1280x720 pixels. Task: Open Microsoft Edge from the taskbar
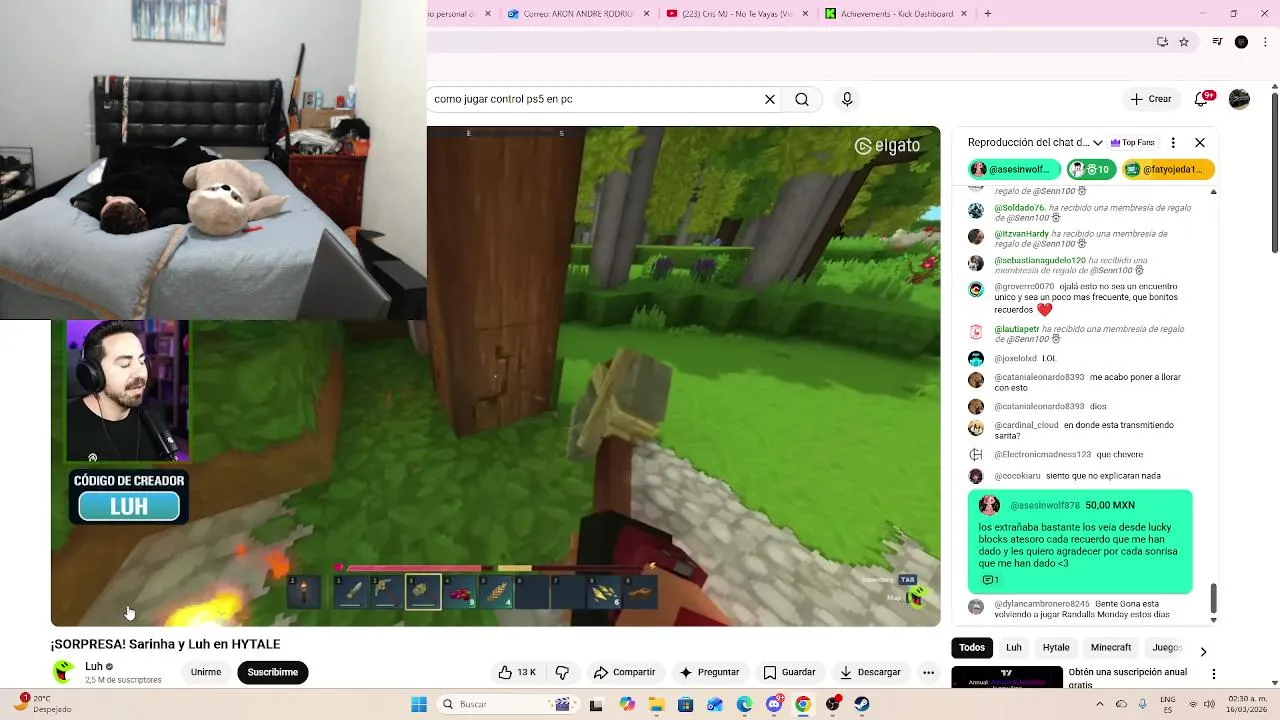(x=744, y=704)
